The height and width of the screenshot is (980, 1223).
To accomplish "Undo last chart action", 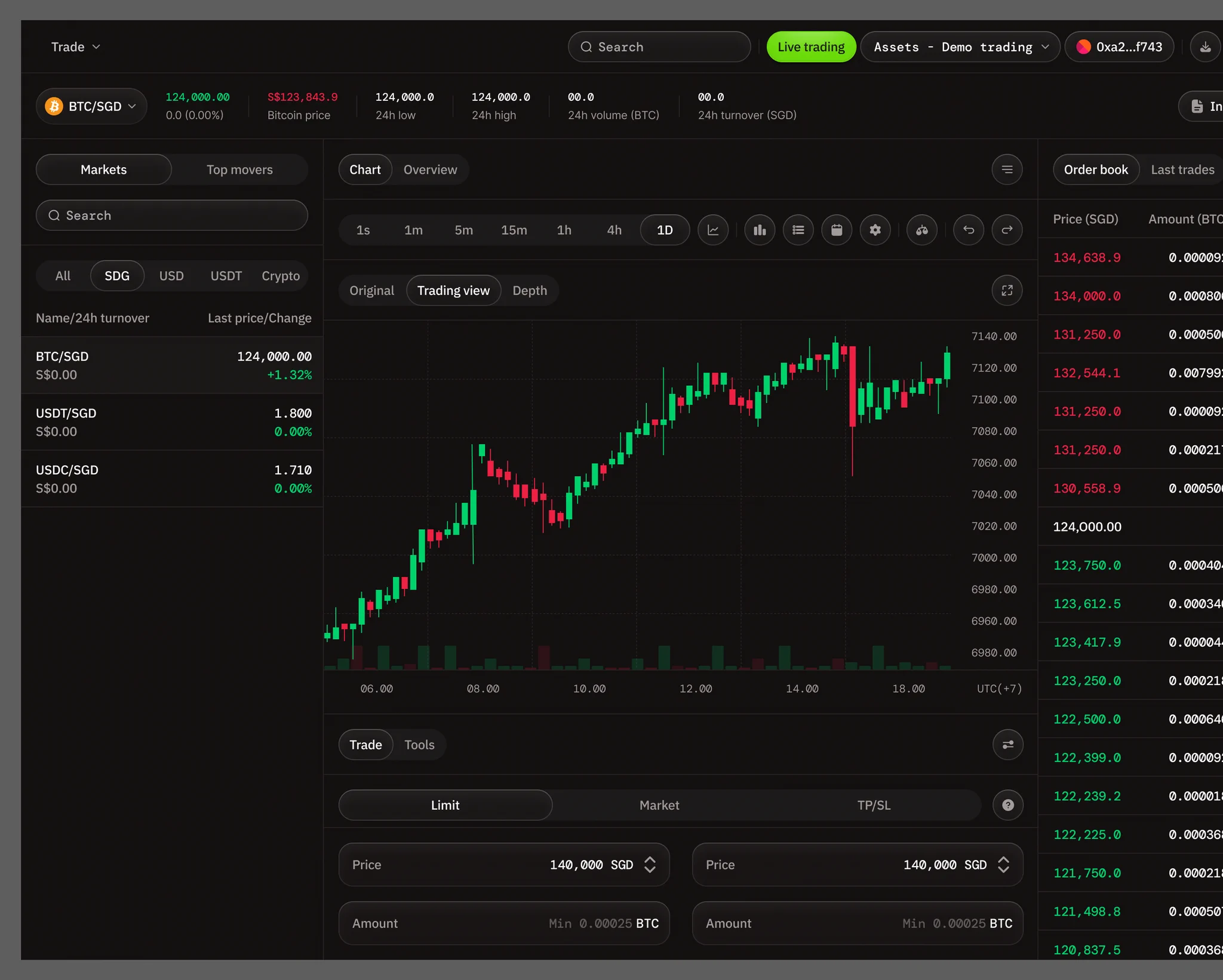I will click(969, 230).
